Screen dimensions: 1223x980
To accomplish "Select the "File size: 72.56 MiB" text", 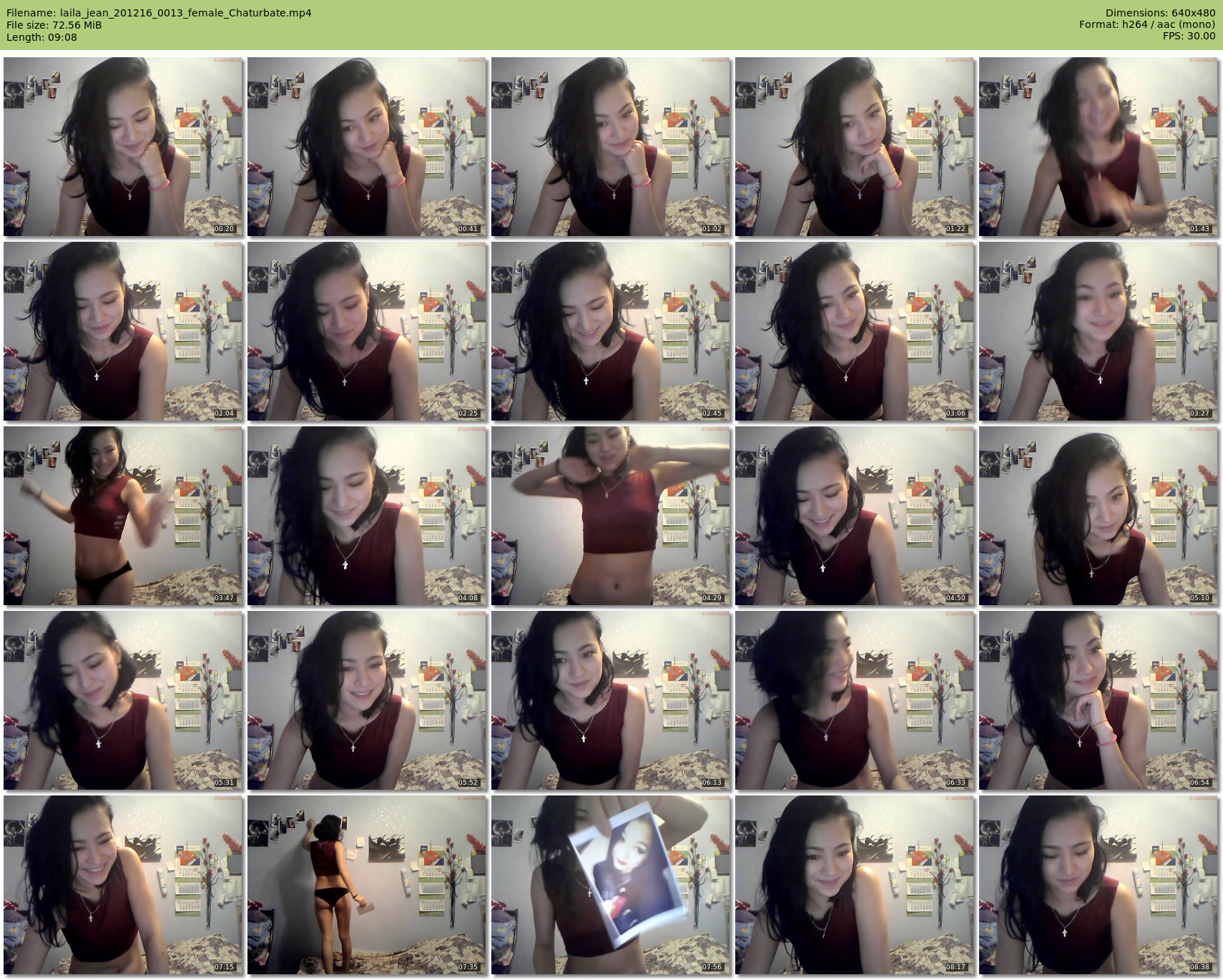I will tap(54, 25).
